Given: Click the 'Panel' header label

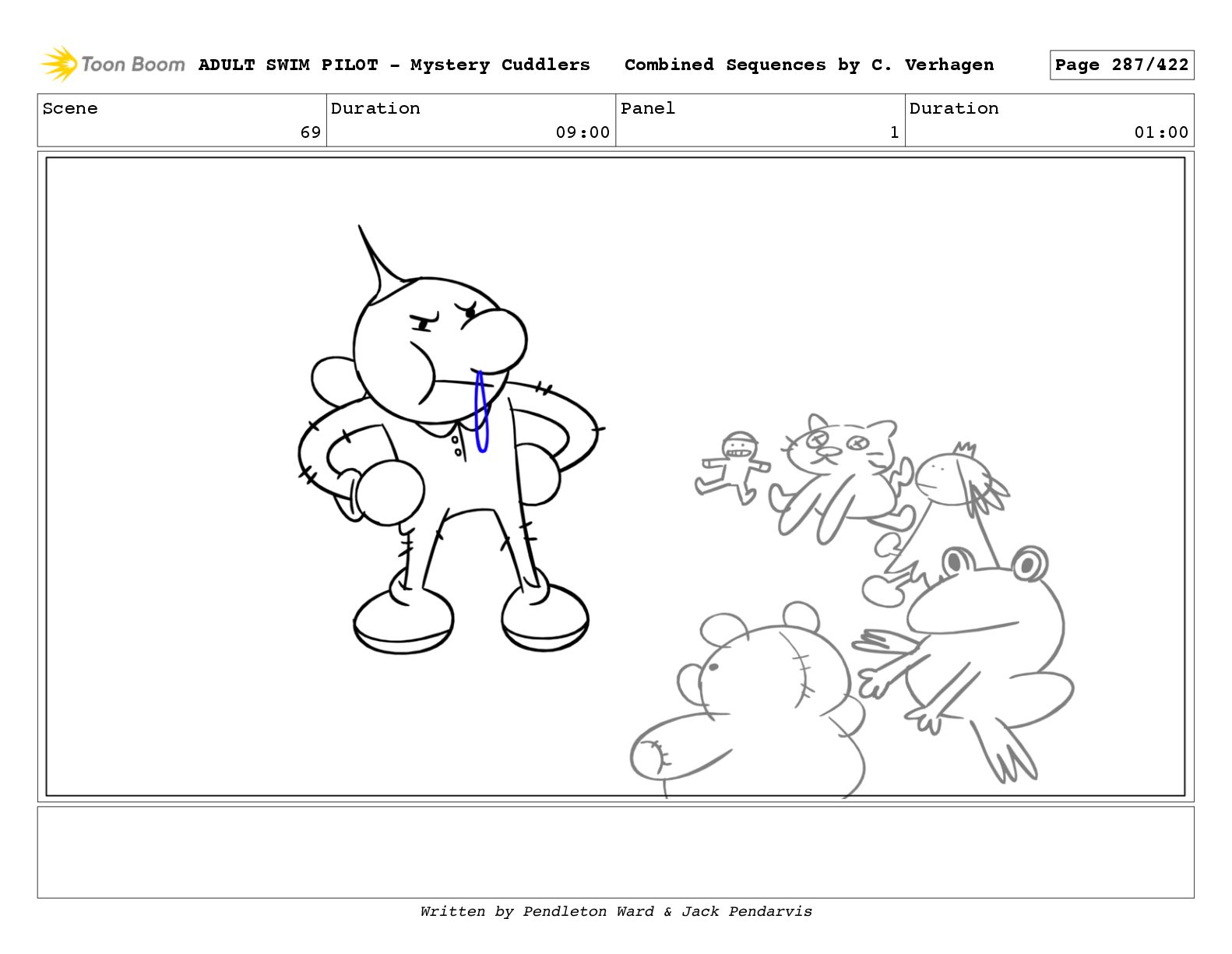Looking at the screenshot, I should pos(648,108).
